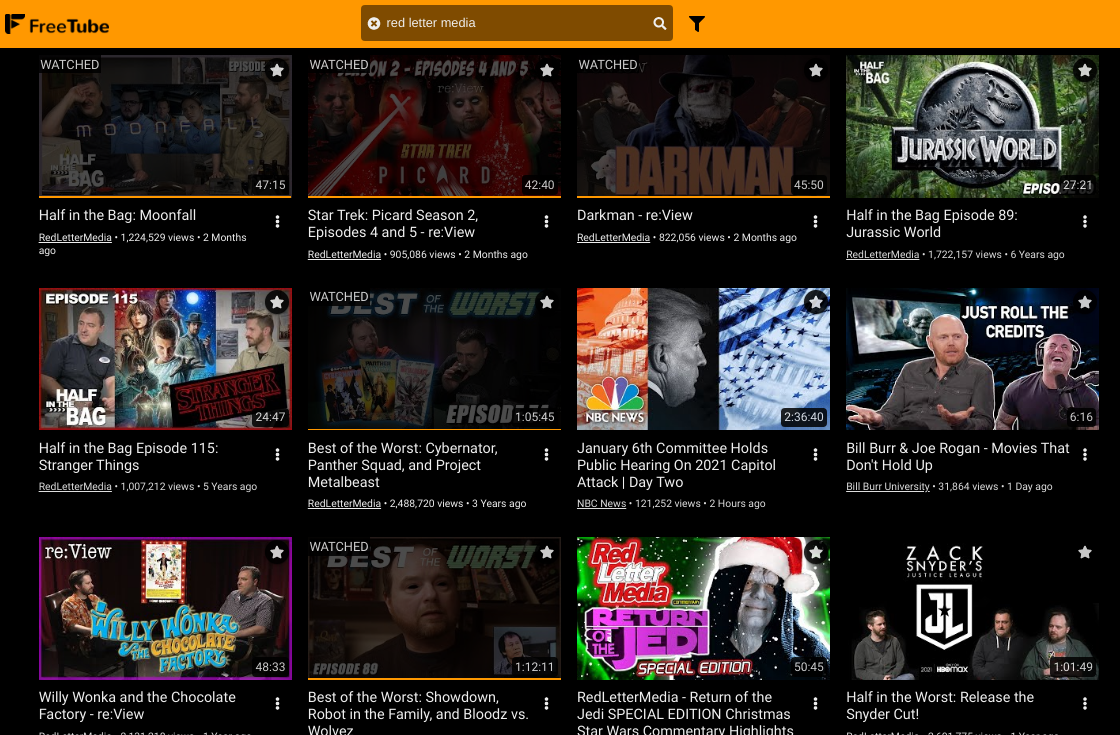This screenshot has height=735, width=1120.
Task: Play the Stranger Things Episode 115 thumbnail
Action: click(x=165, y=359)
